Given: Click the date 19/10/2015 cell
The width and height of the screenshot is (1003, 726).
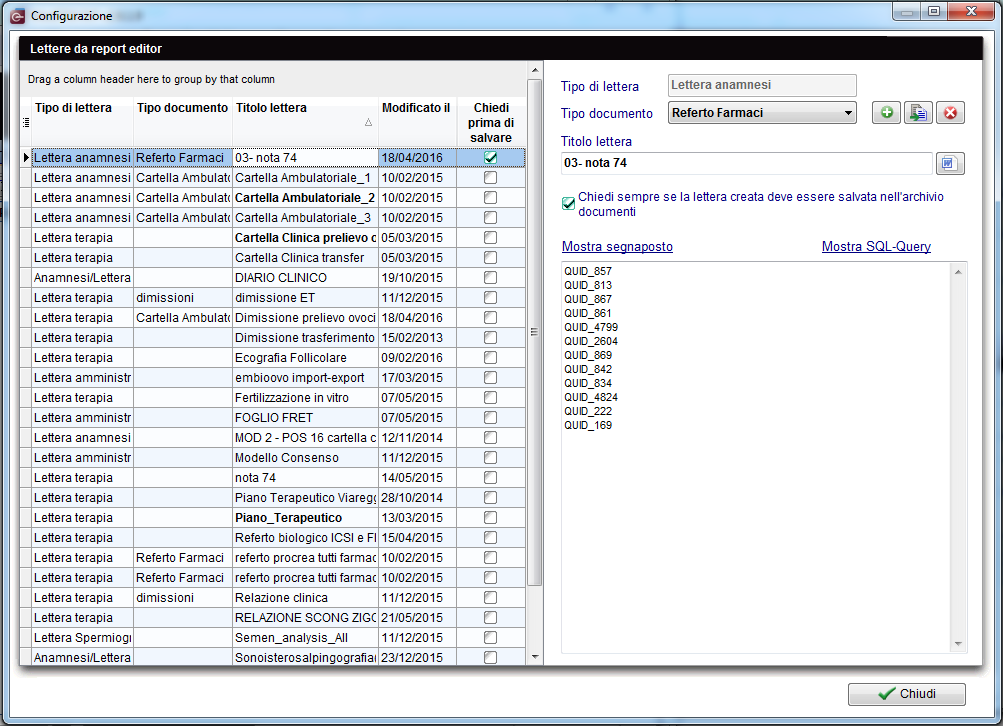Looking at the screenshot, I should coord(417,278).
